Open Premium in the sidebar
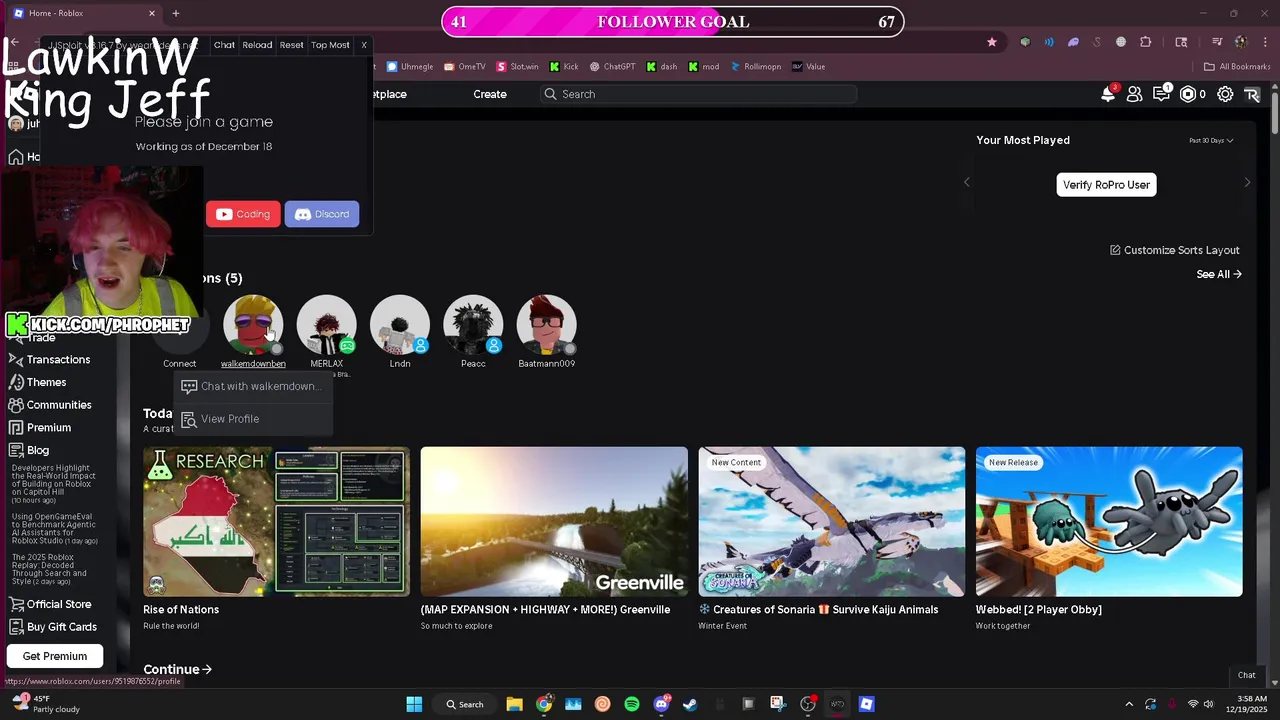Image resolution: width=1280 pixels, height=720 pixels. point(40,428)
